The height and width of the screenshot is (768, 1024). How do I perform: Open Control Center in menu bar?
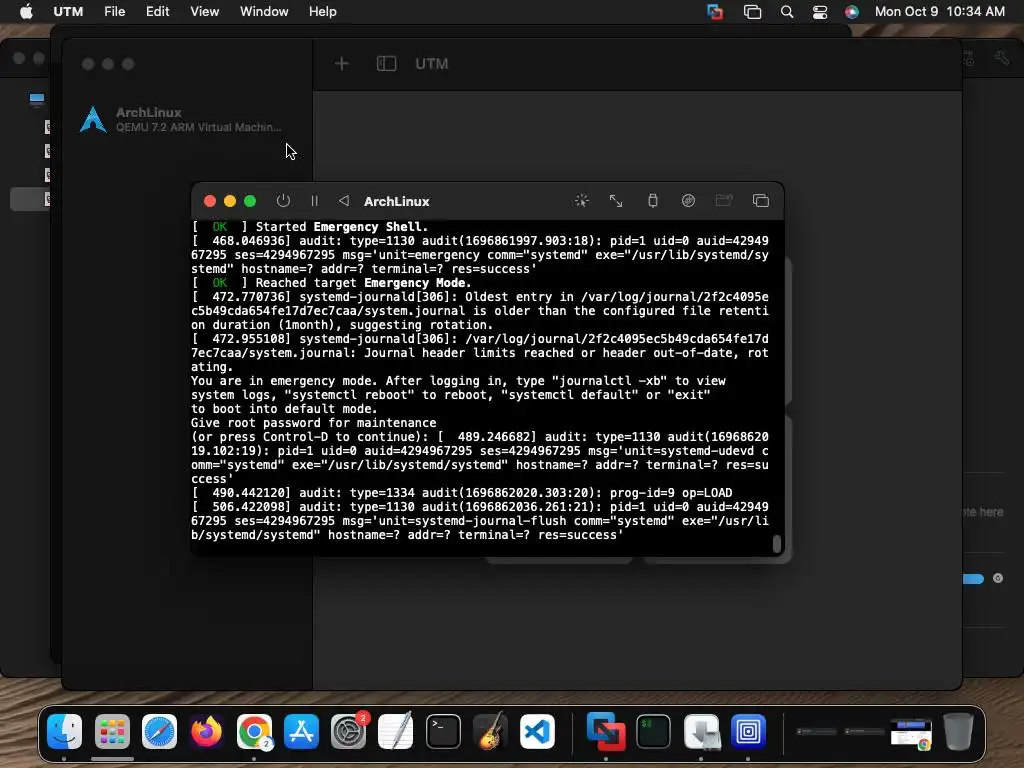coord(820,12)
